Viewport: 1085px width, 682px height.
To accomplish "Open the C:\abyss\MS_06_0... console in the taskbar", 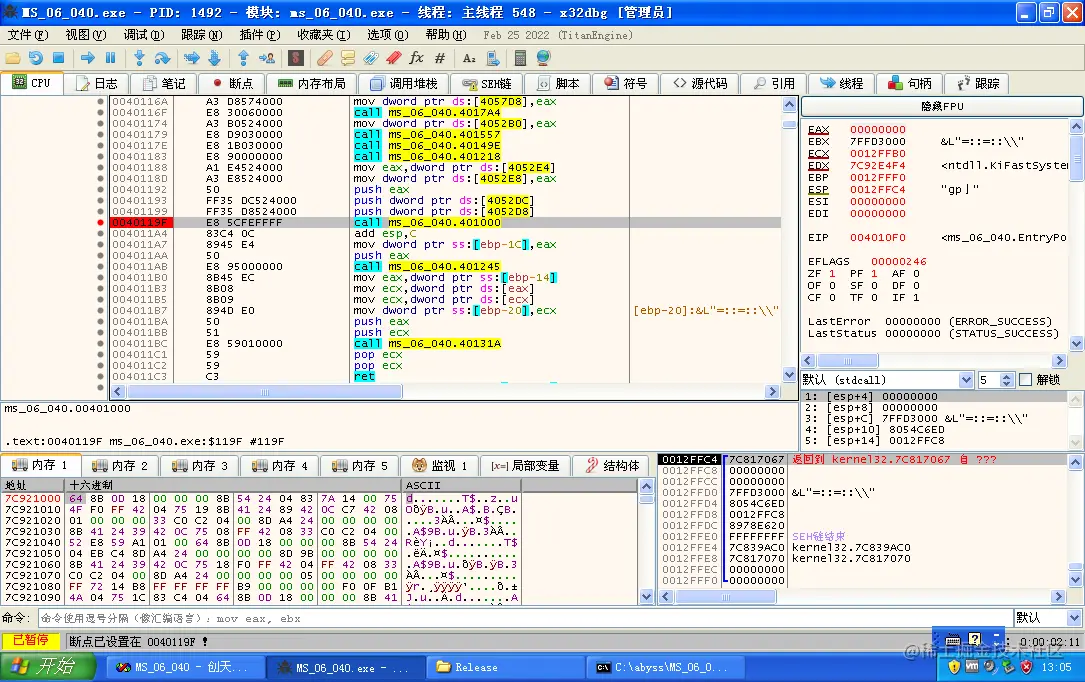I will tap(665, 667).
